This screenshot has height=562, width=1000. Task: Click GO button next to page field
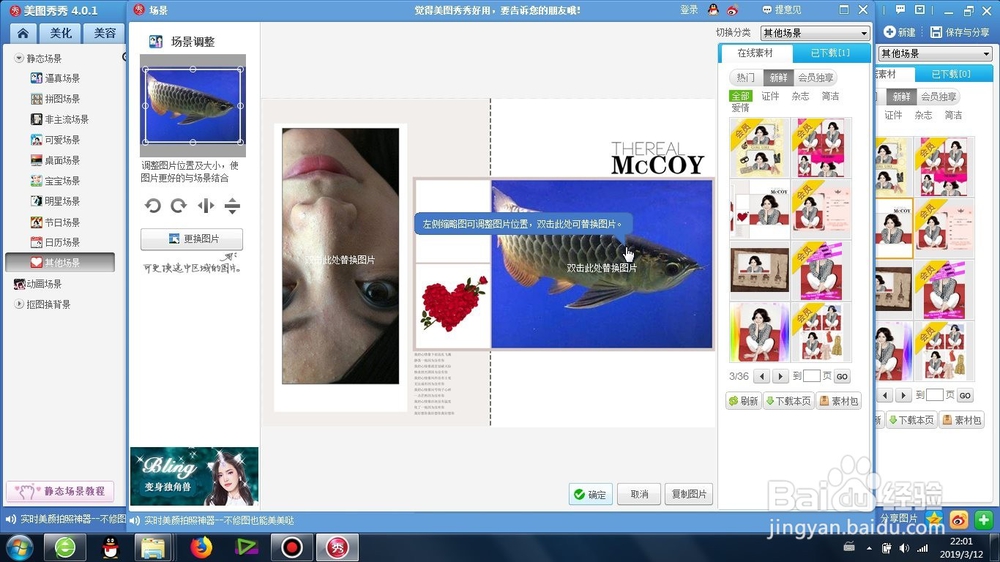(842, 376)
